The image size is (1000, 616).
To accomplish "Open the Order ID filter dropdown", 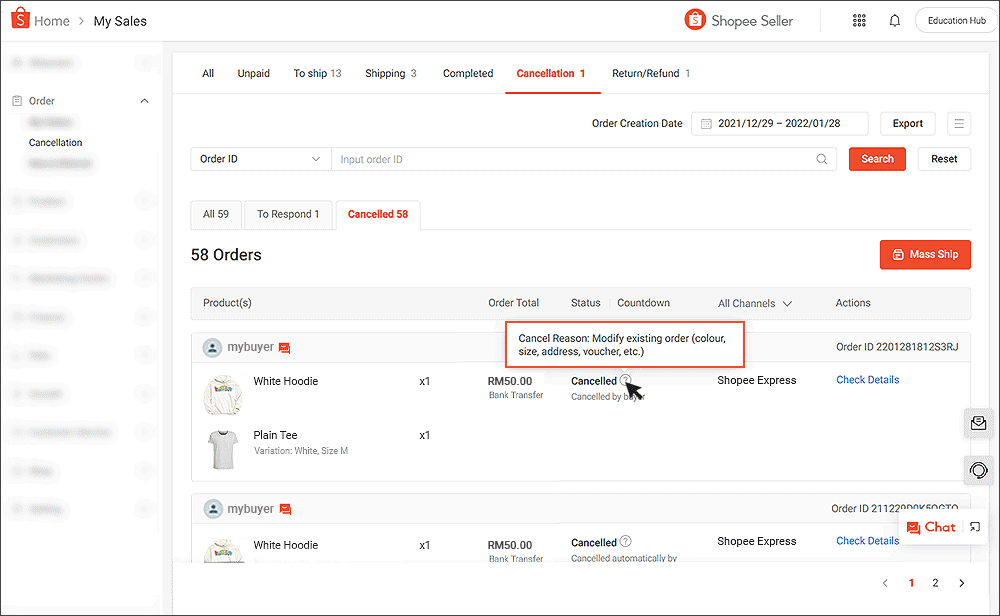I will click(260, 159).
